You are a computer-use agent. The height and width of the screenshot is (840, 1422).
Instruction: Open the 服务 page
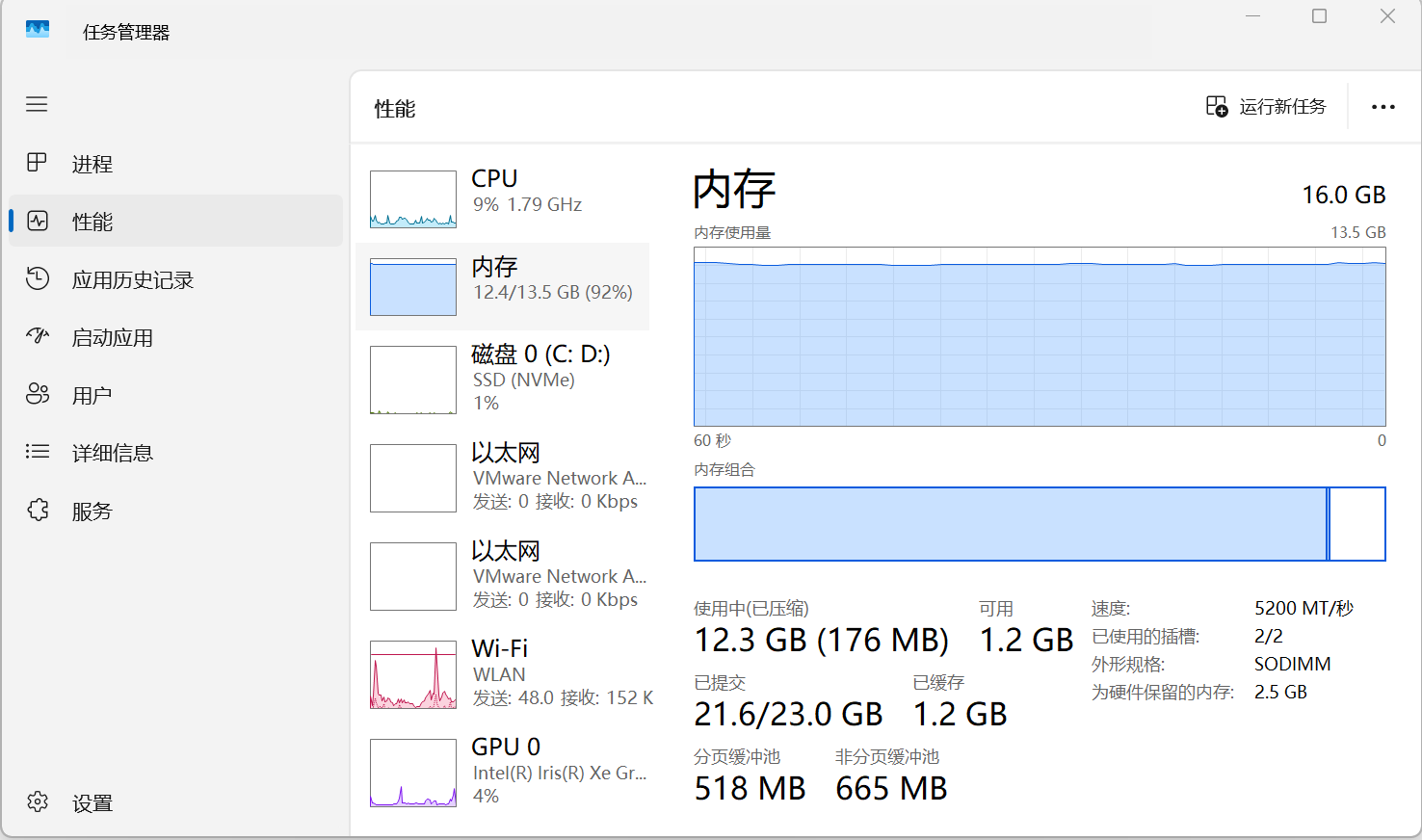pyautogui.click(x=92, y=511)
